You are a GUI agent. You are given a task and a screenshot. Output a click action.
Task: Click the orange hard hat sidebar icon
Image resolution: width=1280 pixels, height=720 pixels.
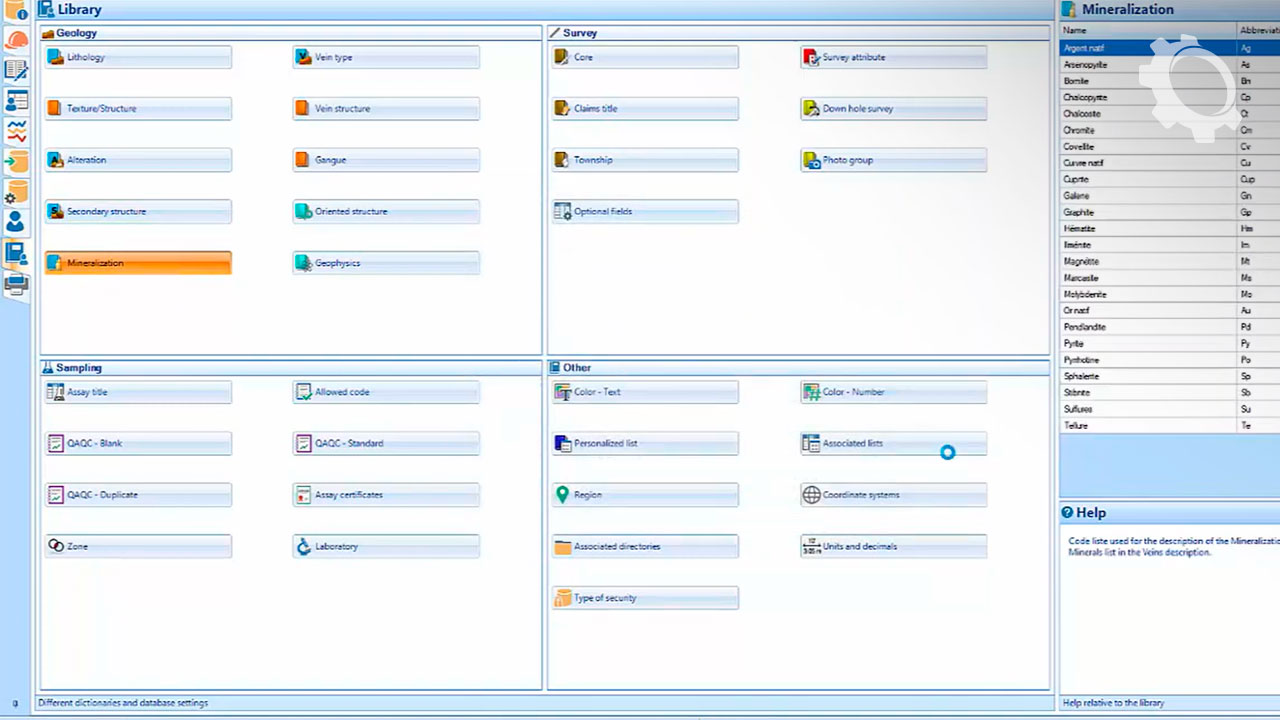[16, 41]
